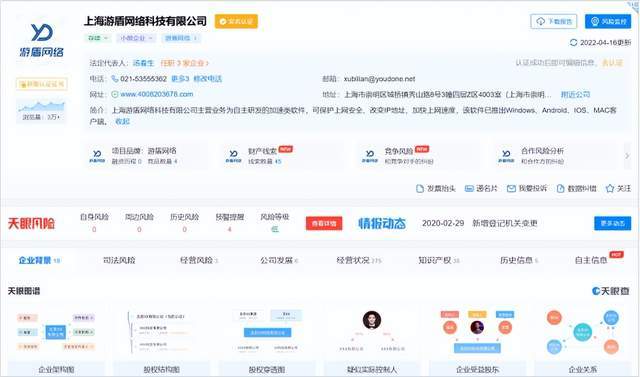640x377 pixels.
Task: Click the blue 更多动态 button
Action: [x=613, y=223]
